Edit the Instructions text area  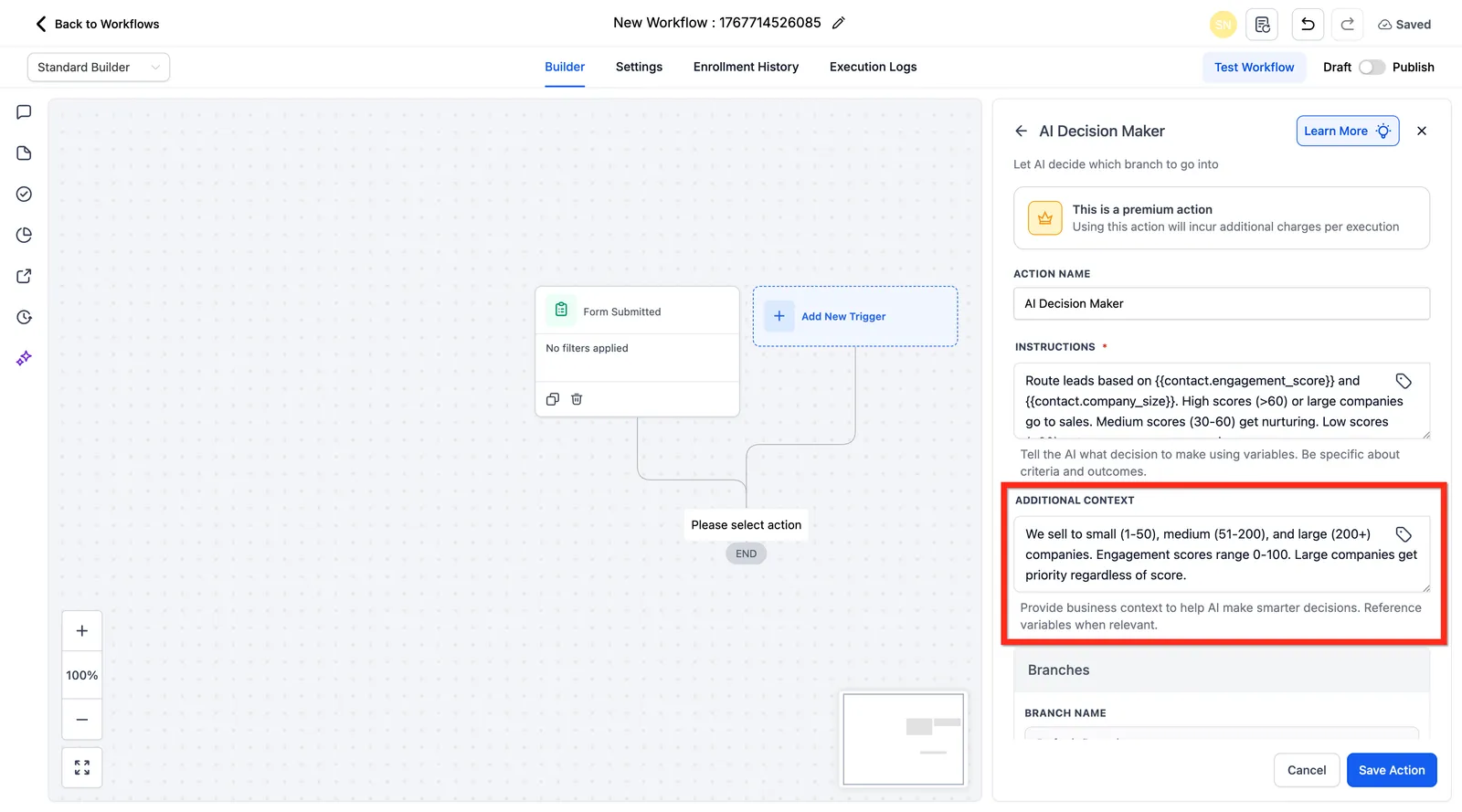pyautogui.click(x=1222, y=401)
